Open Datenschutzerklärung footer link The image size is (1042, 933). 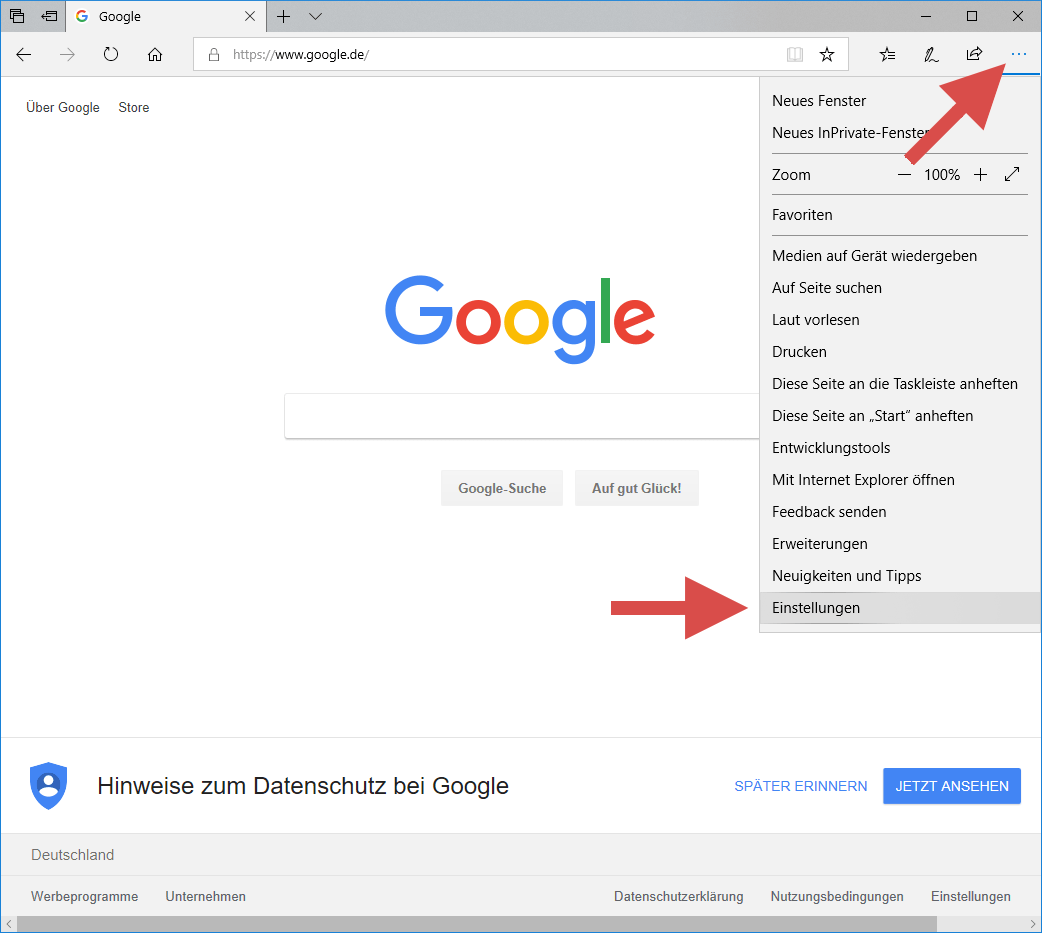point(678,896)
